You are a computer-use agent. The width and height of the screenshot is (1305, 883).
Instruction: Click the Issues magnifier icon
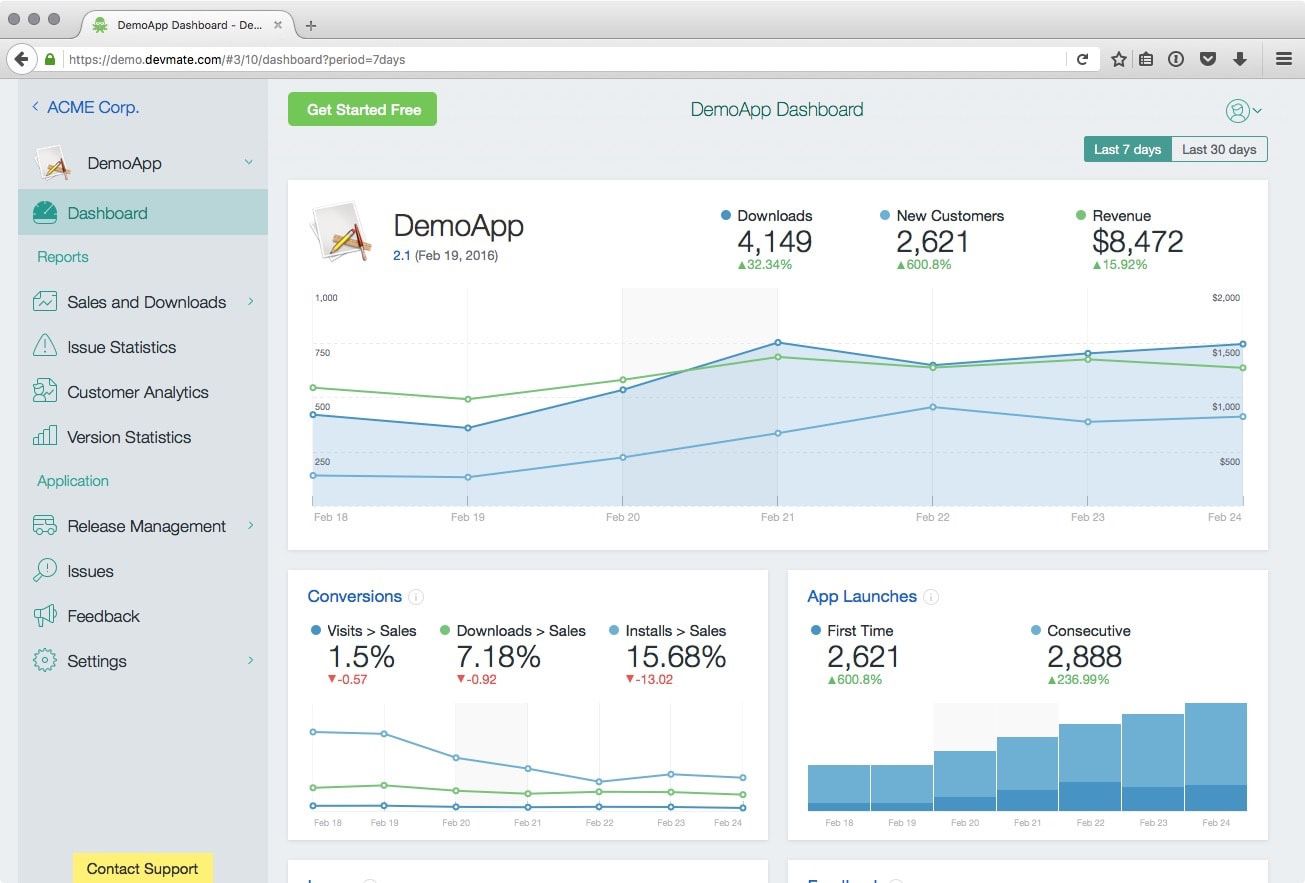click(x=45, y=570)
